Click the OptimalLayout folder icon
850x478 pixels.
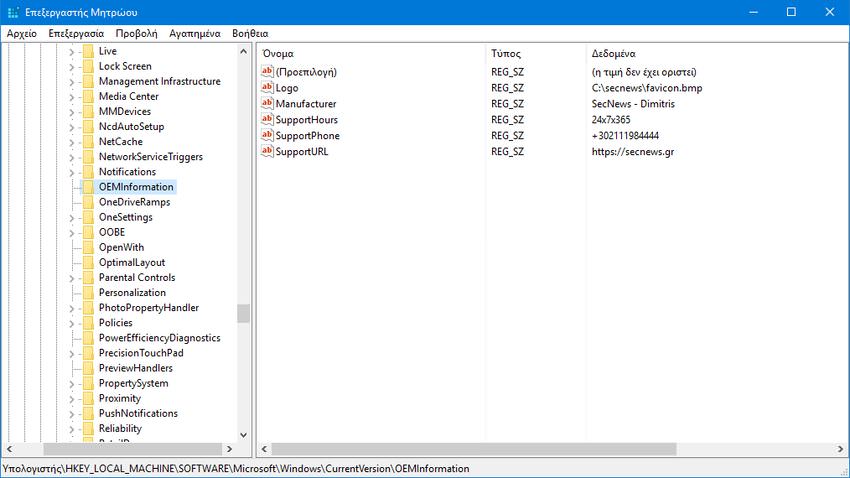(88, 262)
